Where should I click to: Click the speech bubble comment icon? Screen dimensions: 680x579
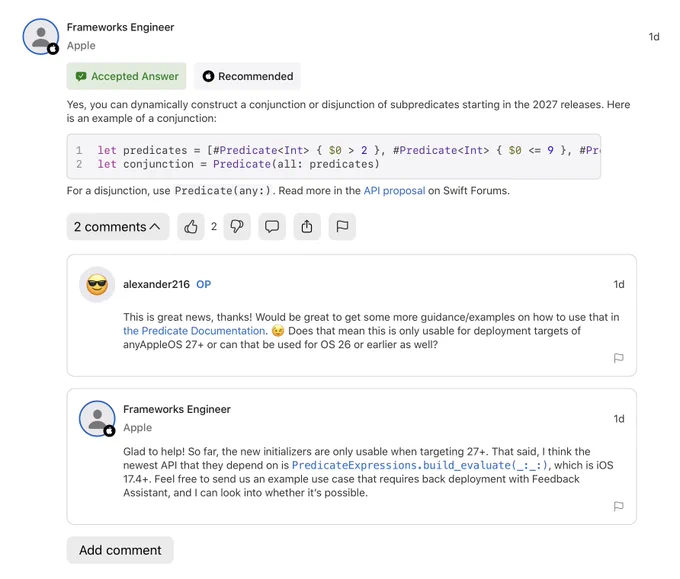click(x=272, y=226)
